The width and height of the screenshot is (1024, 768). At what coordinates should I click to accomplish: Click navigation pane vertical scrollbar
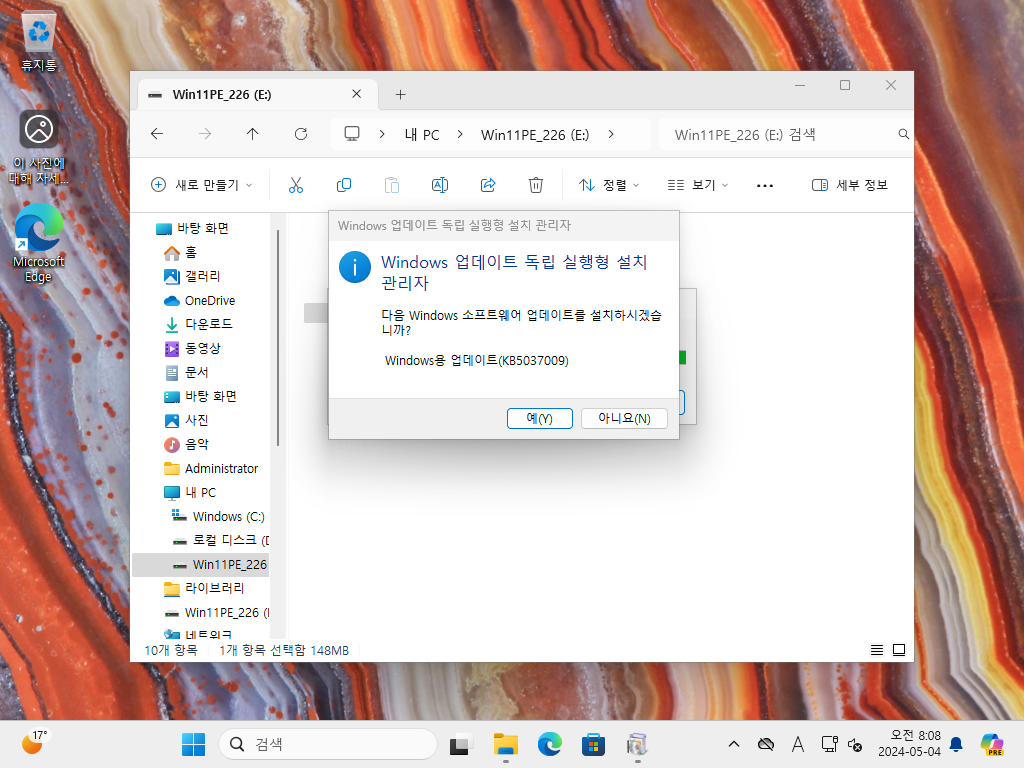point(278,337)
